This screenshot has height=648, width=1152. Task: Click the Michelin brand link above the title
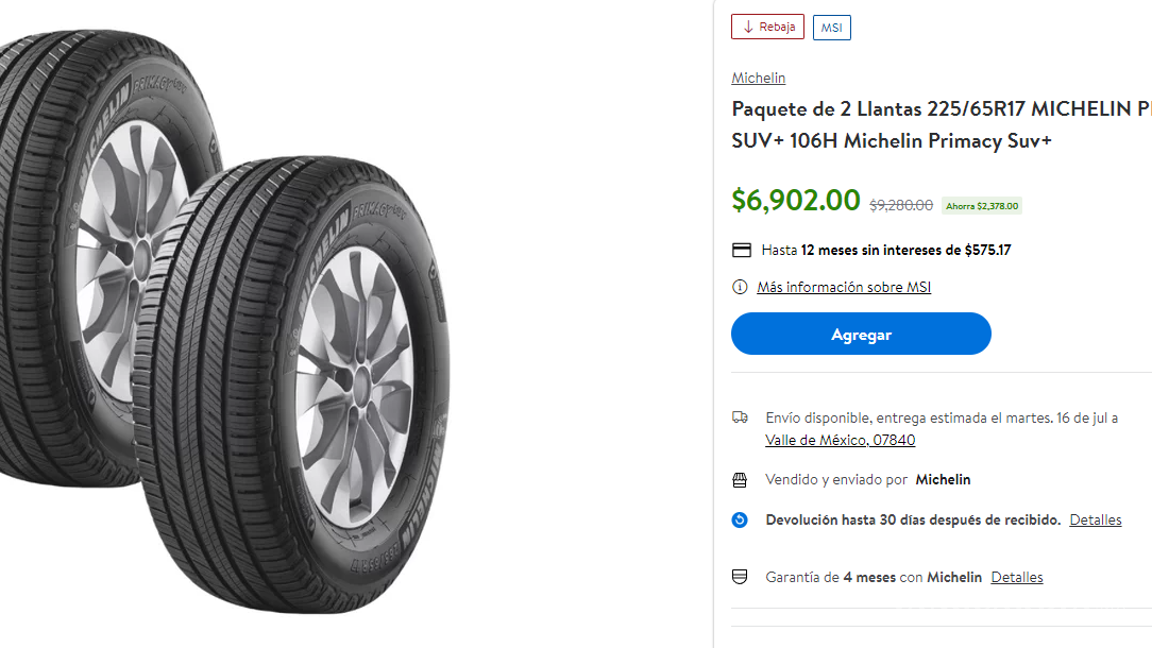[x=758, y=77]
